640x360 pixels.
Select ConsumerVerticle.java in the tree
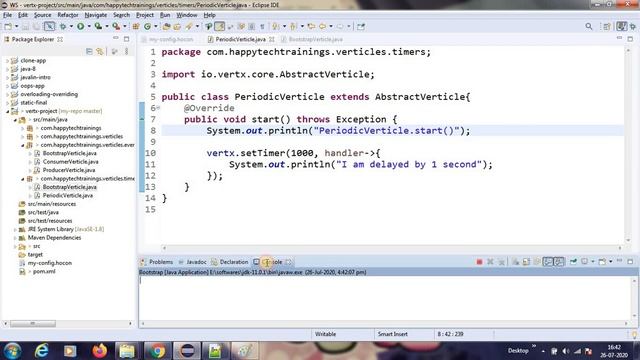70,162
